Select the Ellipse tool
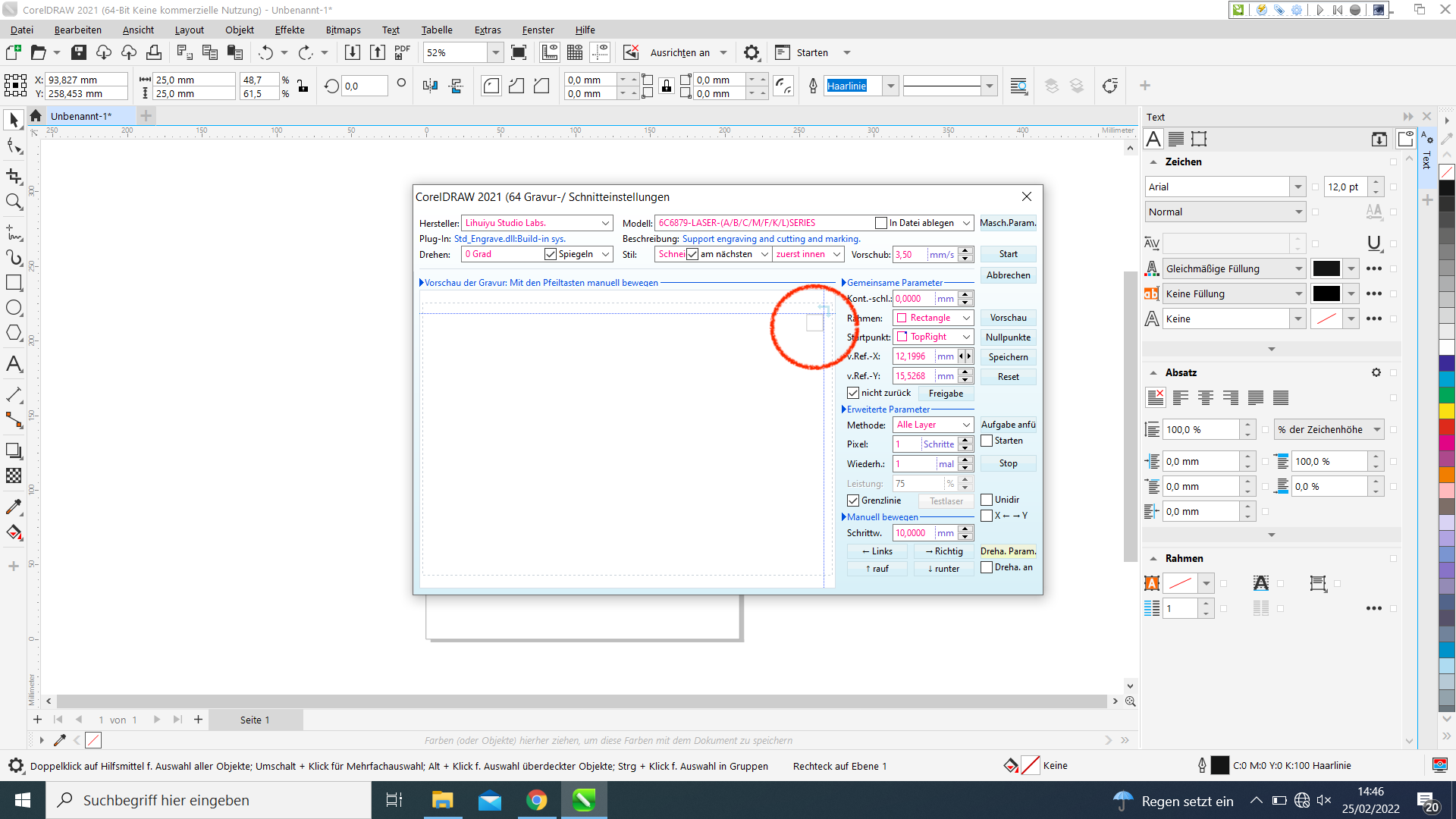1456x819 pixels. (x=14, y=308)
